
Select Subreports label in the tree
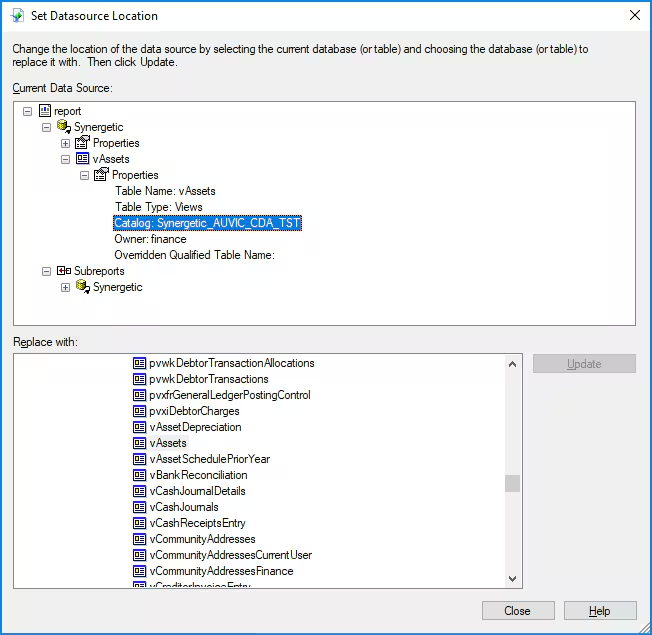click(99, 271)
